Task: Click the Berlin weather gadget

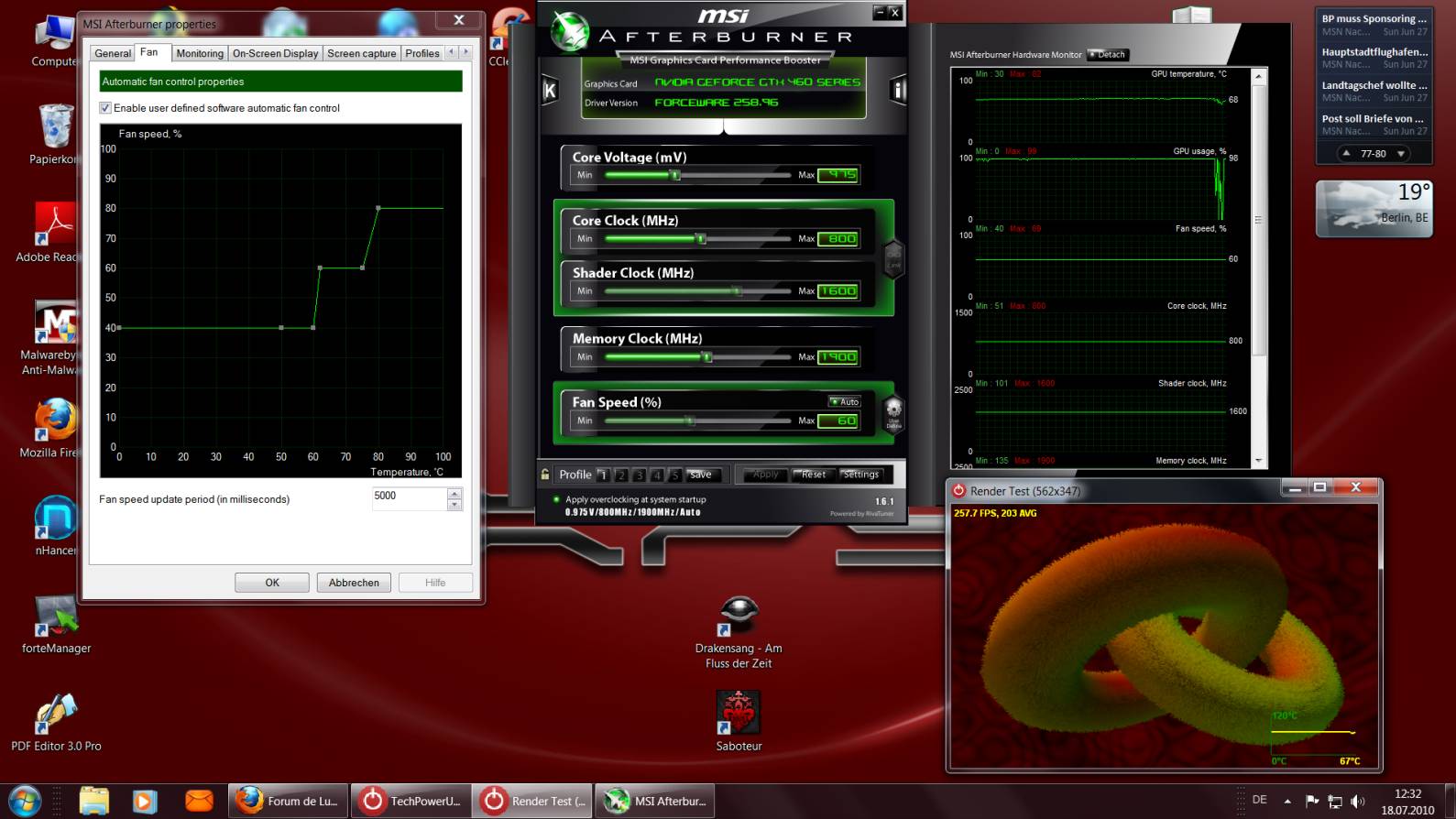Action: click(1374, 209)
